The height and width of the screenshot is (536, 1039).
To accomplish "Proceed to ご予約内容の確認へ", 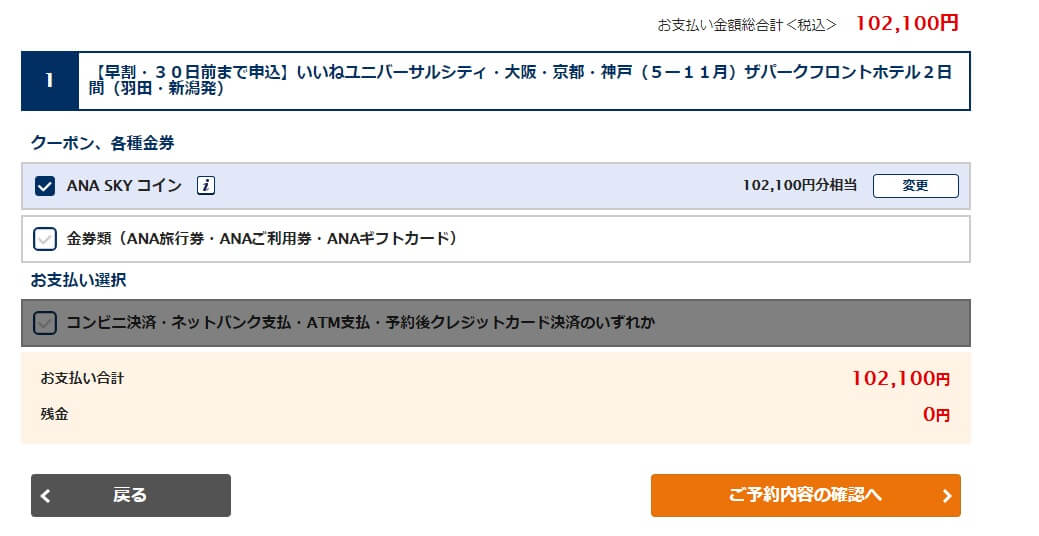I will (x=805, y=495).
